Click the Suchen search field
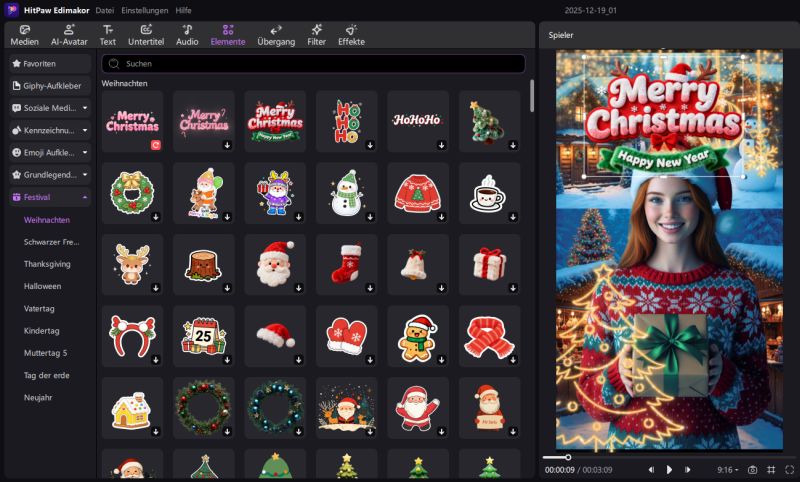This screenshot has width=800, height=482. click(x=313, y=63)
